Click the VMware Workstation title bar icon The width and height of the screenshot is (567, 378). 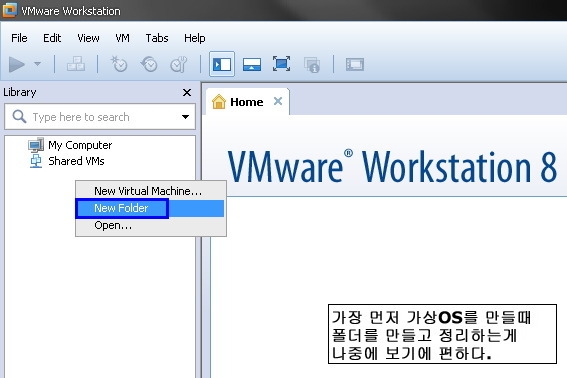point(10,10)
